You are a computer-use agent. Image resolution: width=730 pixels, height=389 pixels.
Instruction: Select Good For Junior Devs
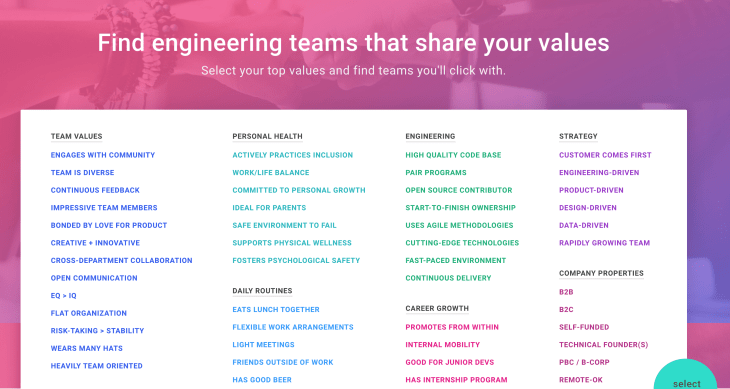click(450, 362)
